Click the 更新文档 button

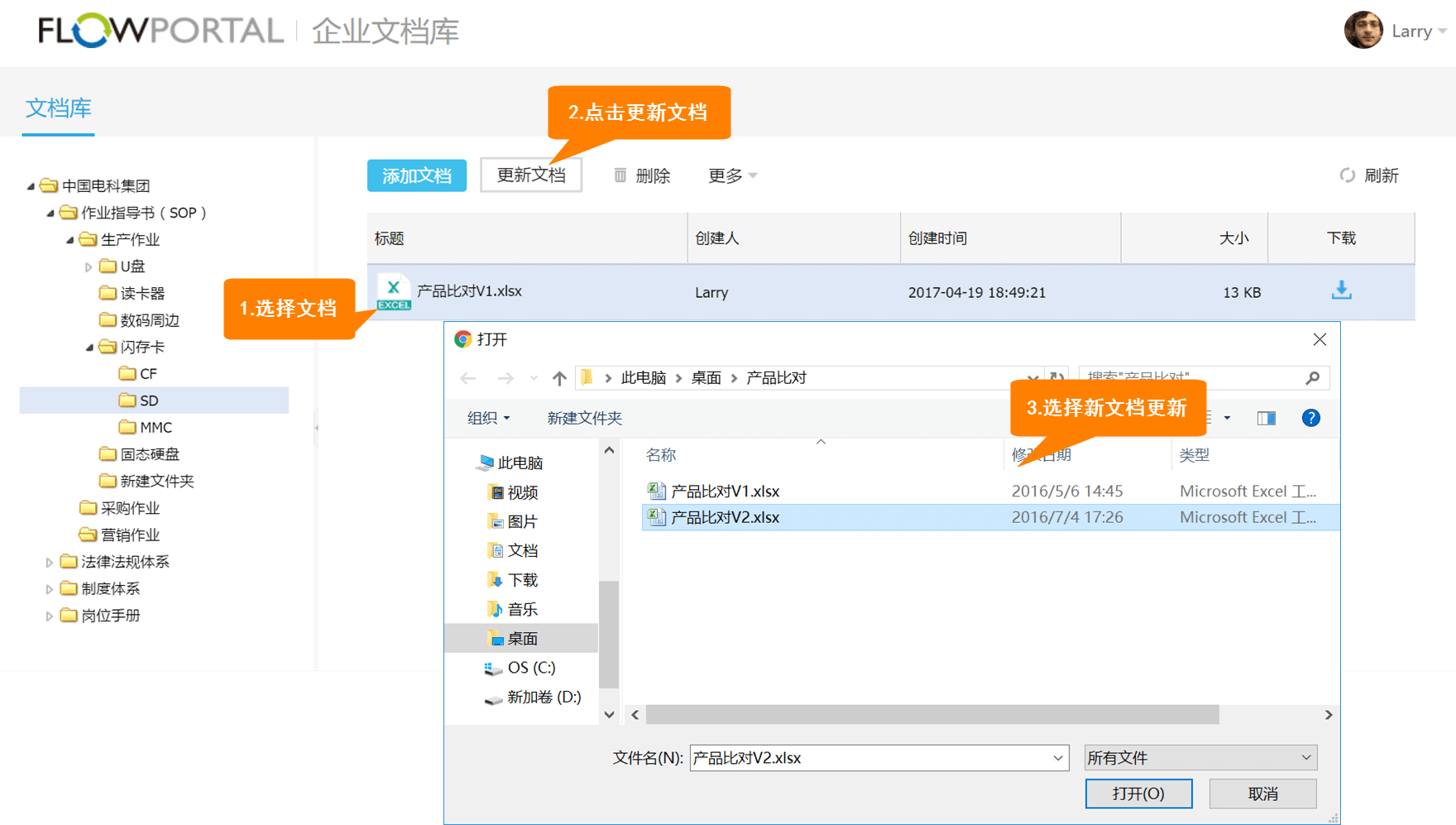(530, 175)
